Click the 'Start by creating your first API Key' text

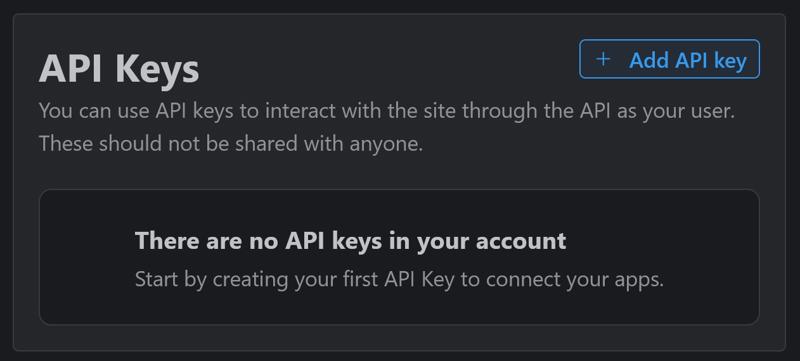(399, 279)
